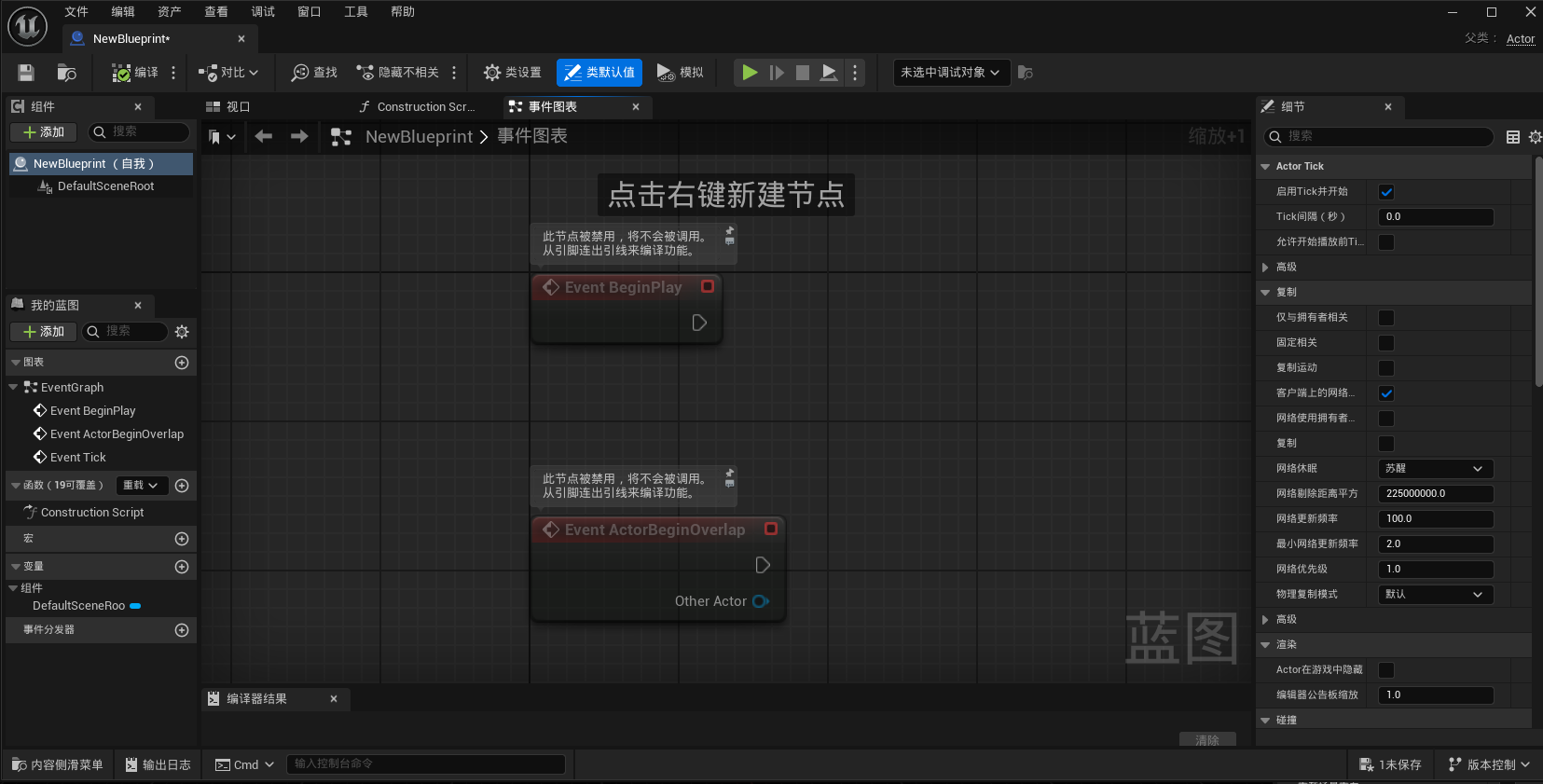Select Event Tick in graph list
The image size is (1543, 784).
pyautogui.click(x=78, y=458)
